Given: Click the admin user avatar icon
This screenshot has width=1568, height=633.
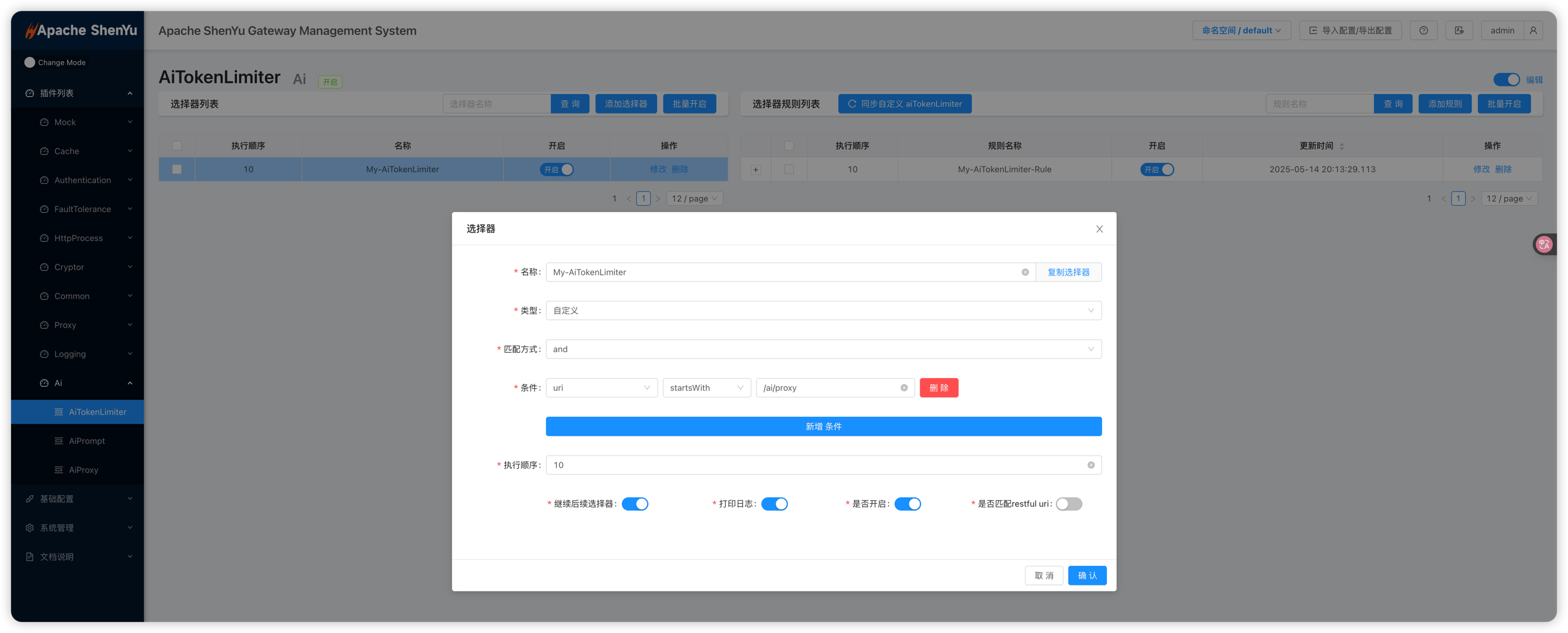Looking at the screenshot, I should click(x=1533, y=30).
